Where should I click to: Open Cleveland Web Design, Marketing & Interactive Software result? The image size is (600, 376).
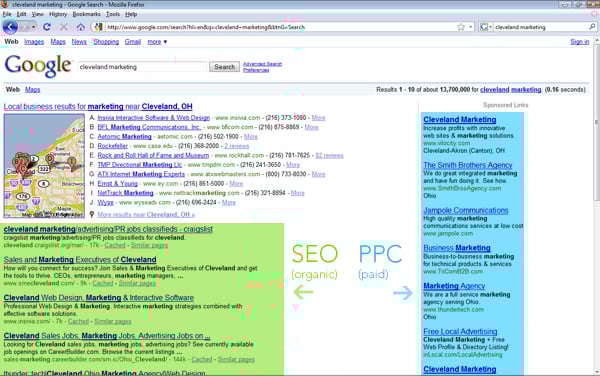tap(99, 298)
